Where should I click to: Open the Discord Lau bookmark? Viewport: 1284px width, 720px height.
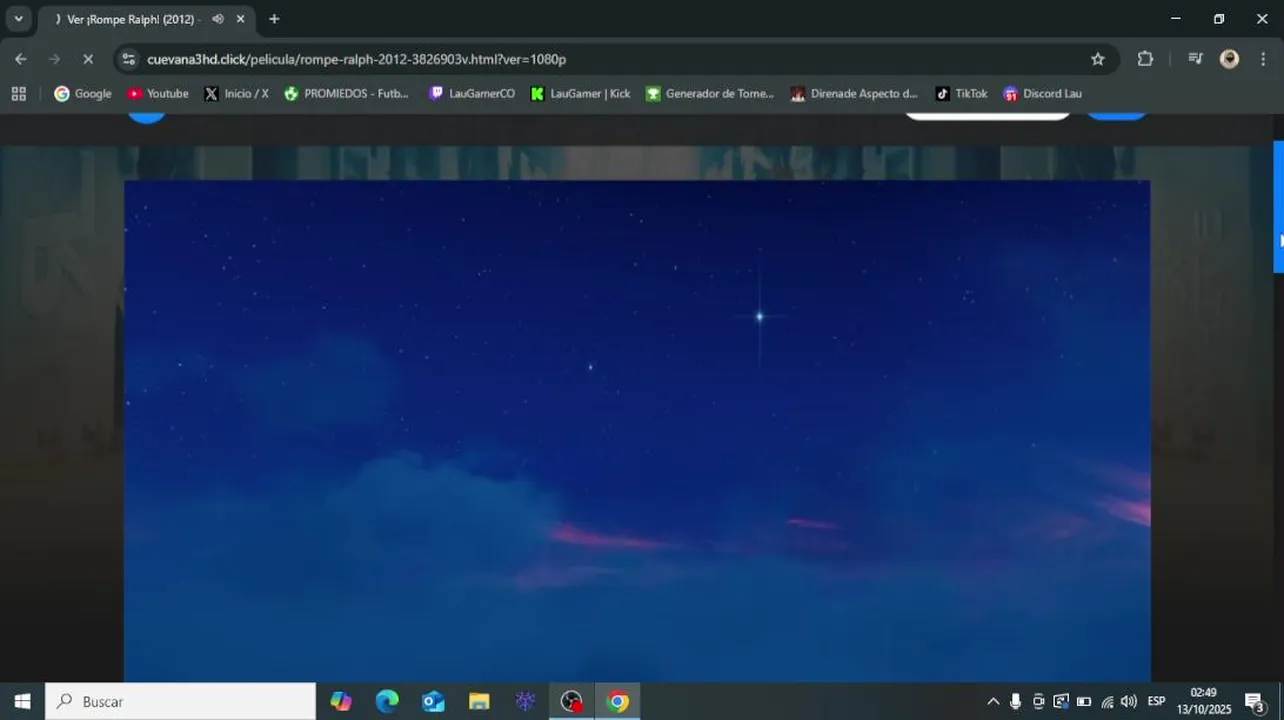(x=1043, y=94)
